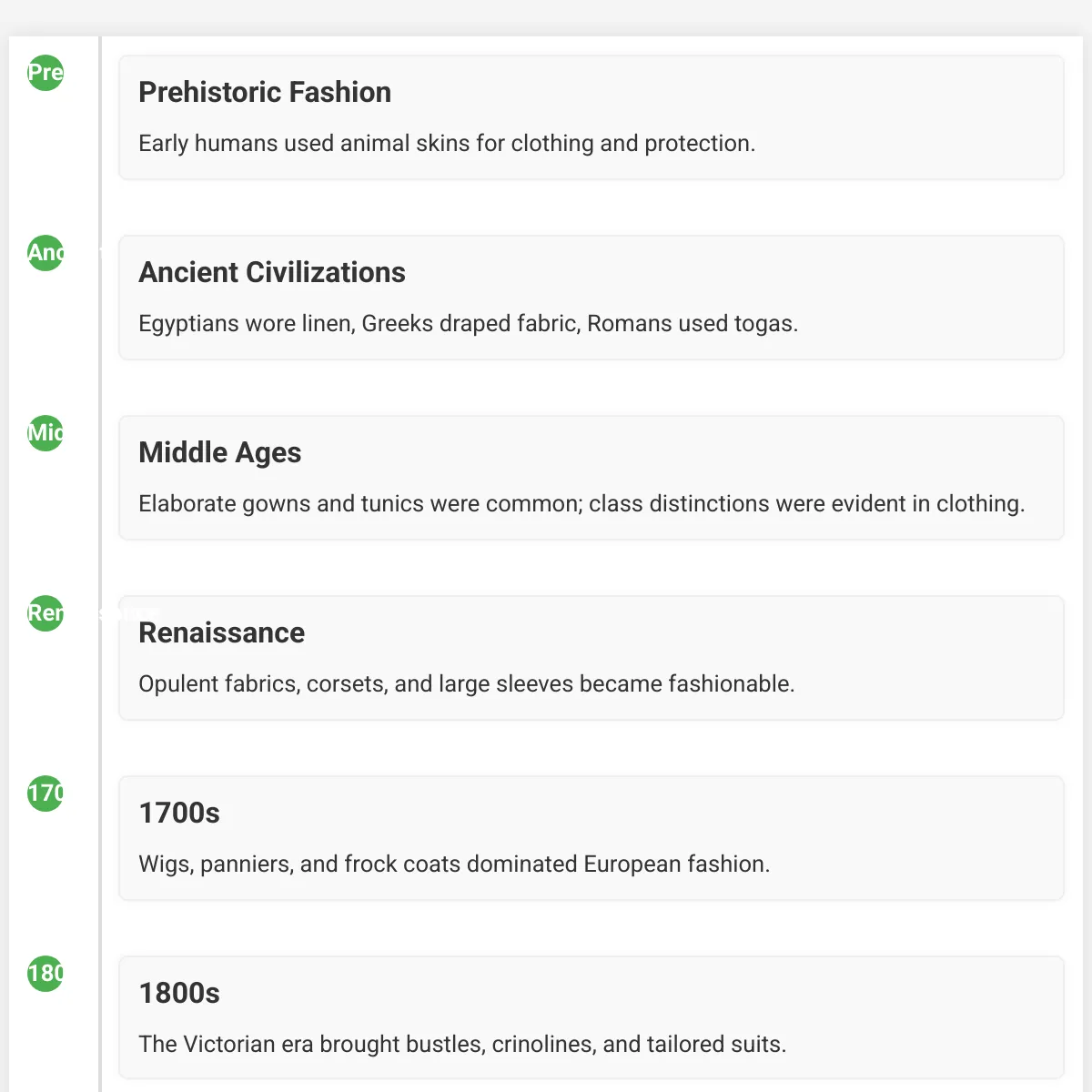Select the Egyptians wore linen description
Image resolution: width=1092 pixels, height=1092 pixels.
point(468,323)
